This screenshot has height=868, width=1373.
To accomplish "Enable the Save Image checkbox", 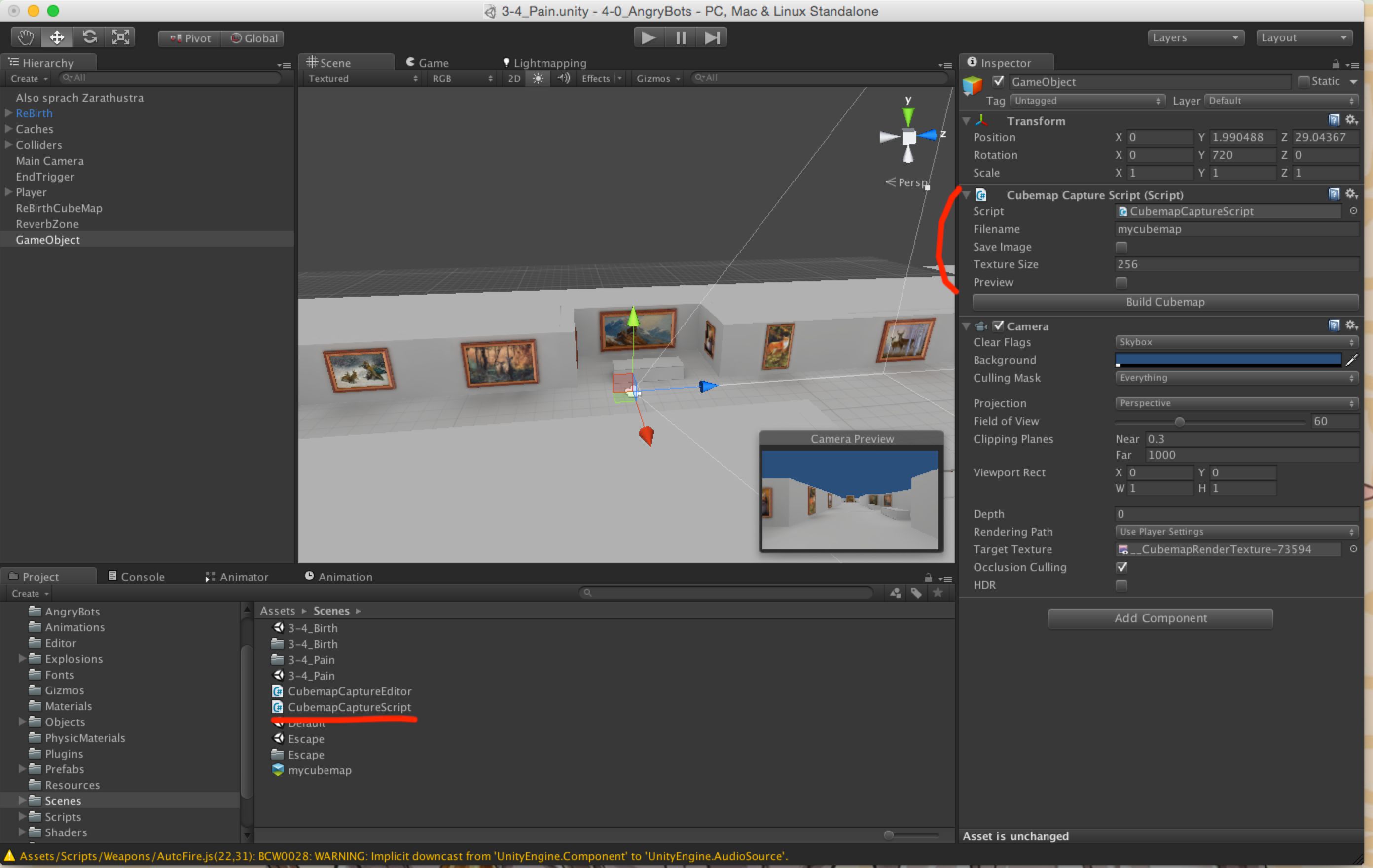I will (1121, 247).
